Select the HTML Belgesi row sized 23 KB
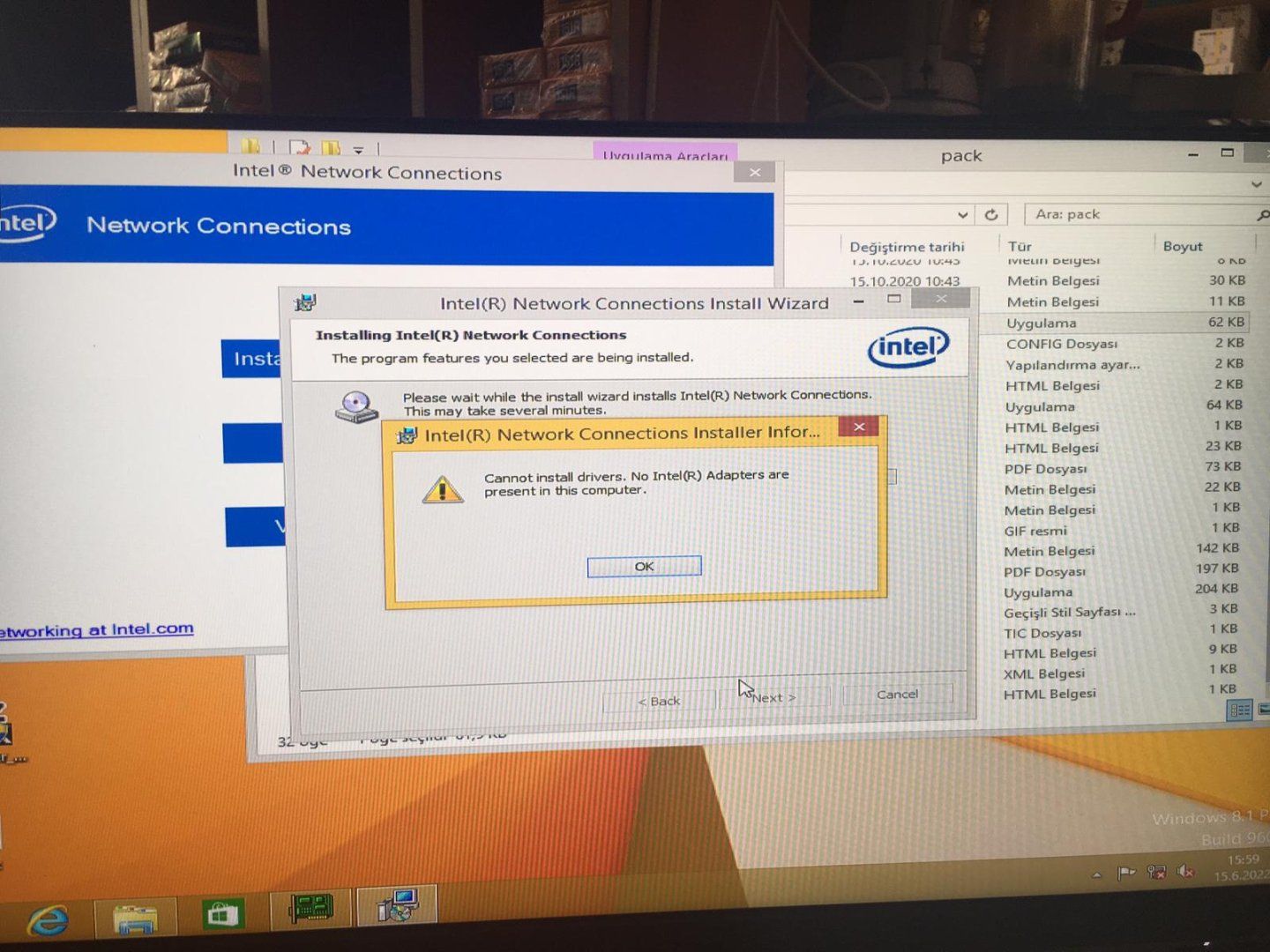This screenshot has width=1270, height=952. coord(1116,448)
